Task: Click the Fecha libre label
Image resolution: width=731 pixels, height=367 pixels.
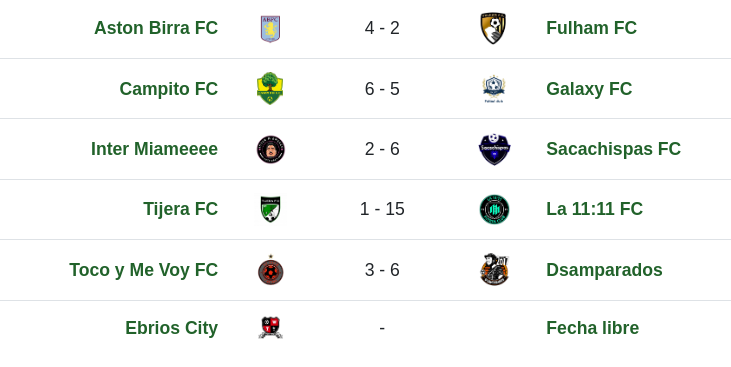Action: tap(593, 328)
